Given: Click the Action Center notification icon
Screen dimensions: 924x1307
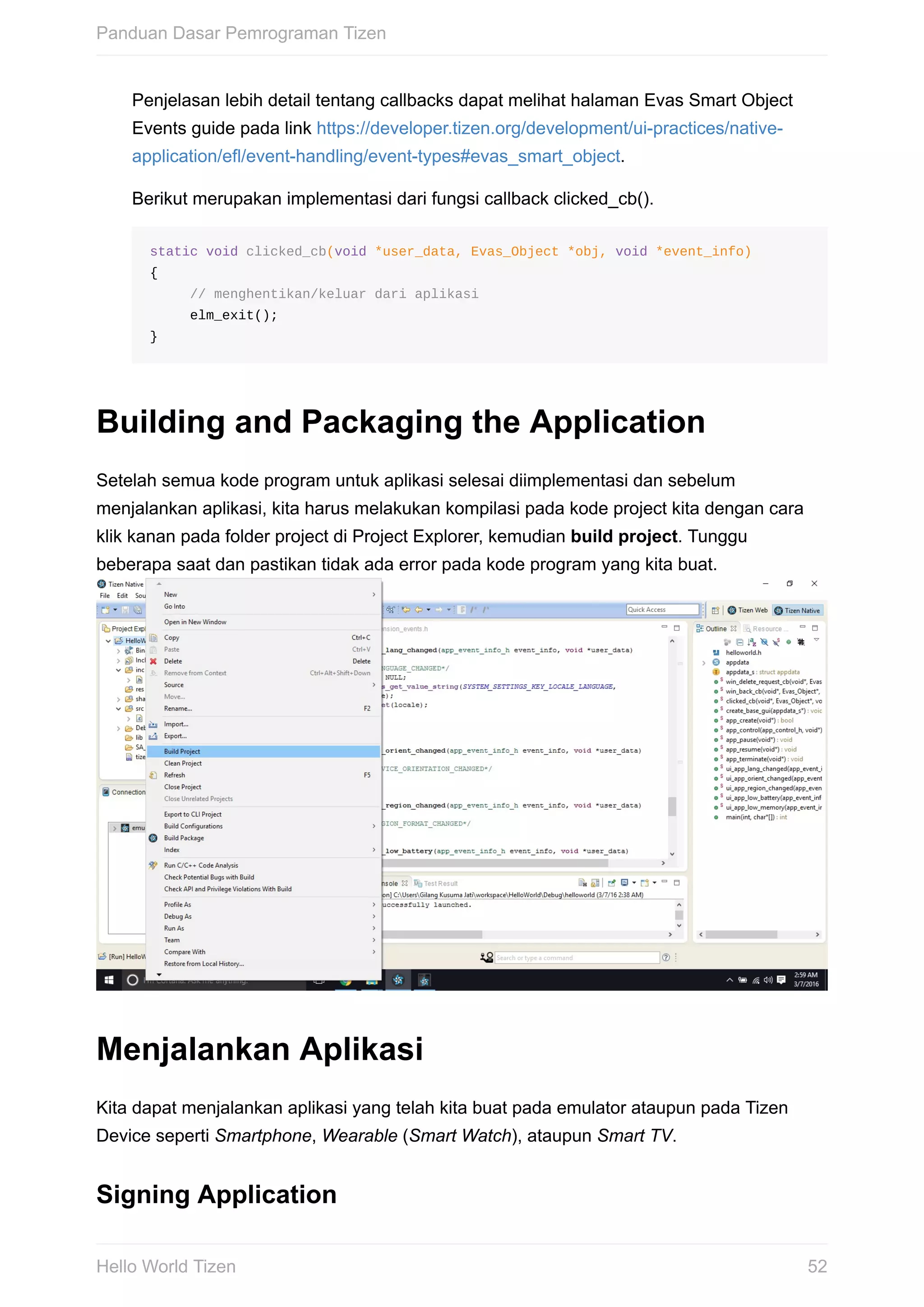Looking at the screenshot, I should click(781, 980).
